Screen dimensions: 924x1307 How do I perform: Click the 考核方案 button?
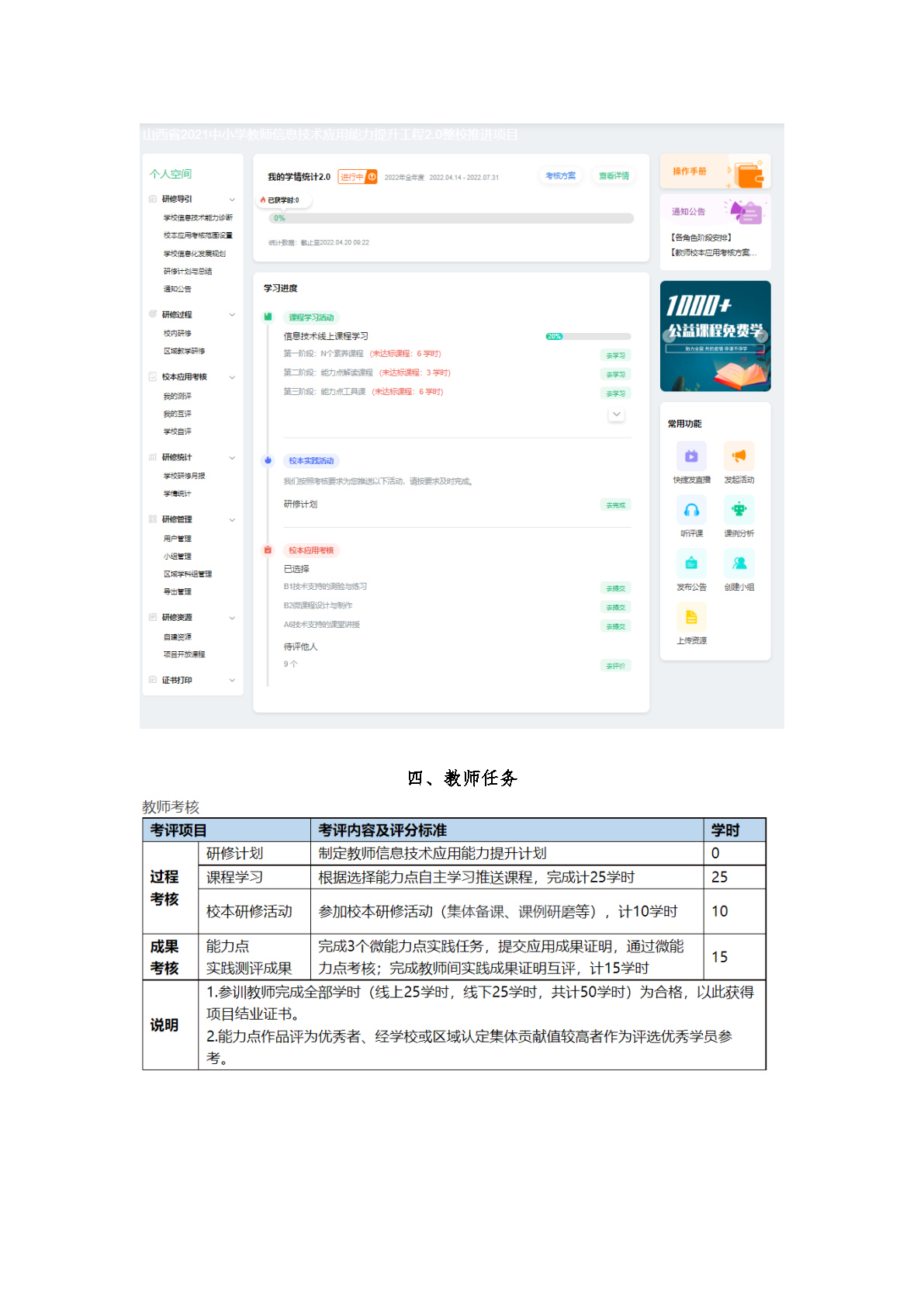560,176
